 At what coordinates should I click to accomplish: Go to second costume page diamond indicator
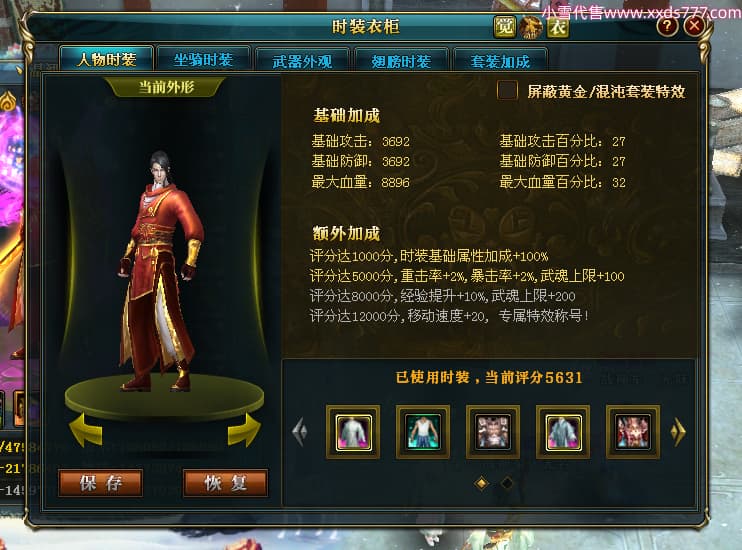point(506,483)
